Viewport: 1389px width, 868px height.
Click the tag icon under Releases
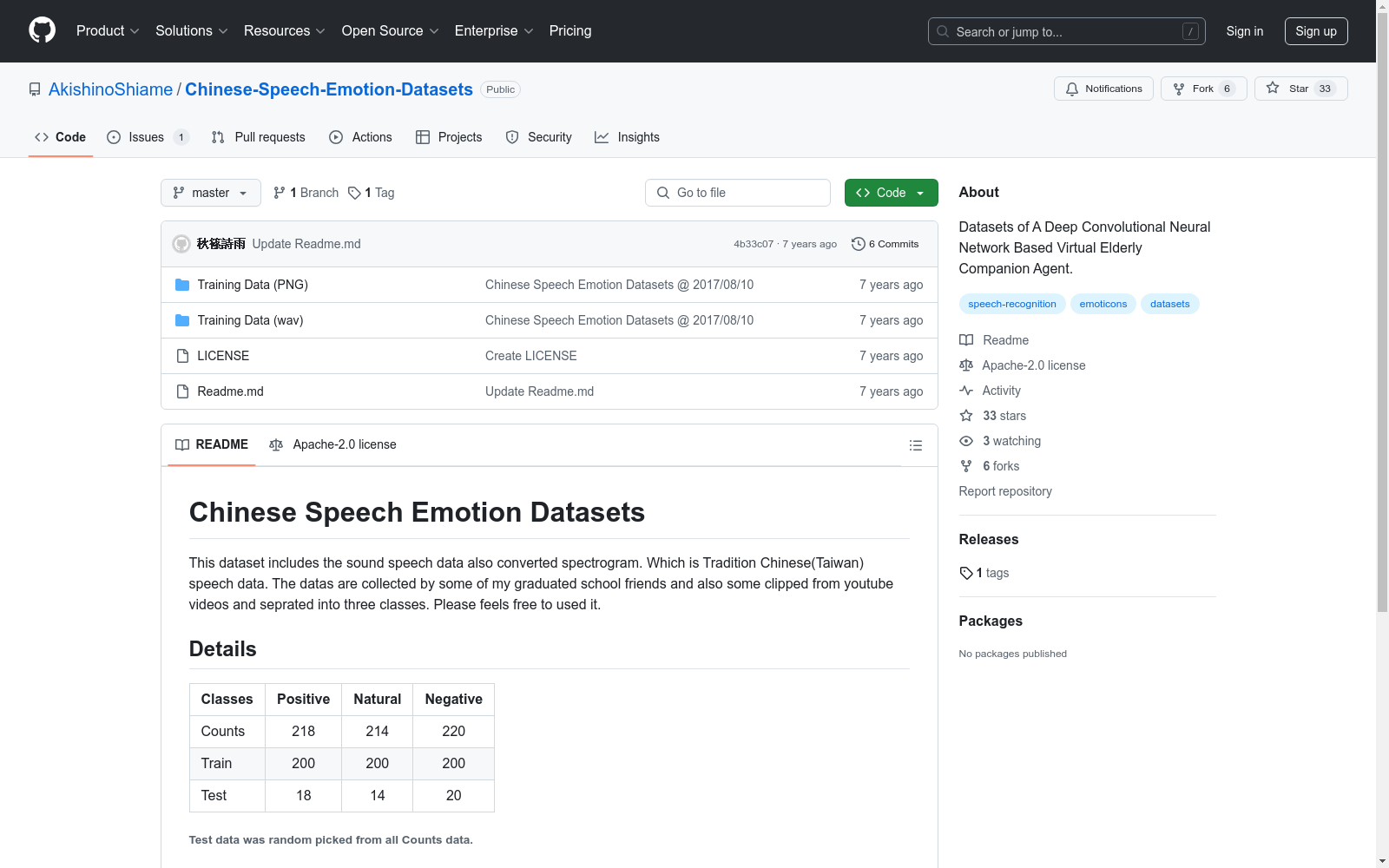[x=966, y=573]
